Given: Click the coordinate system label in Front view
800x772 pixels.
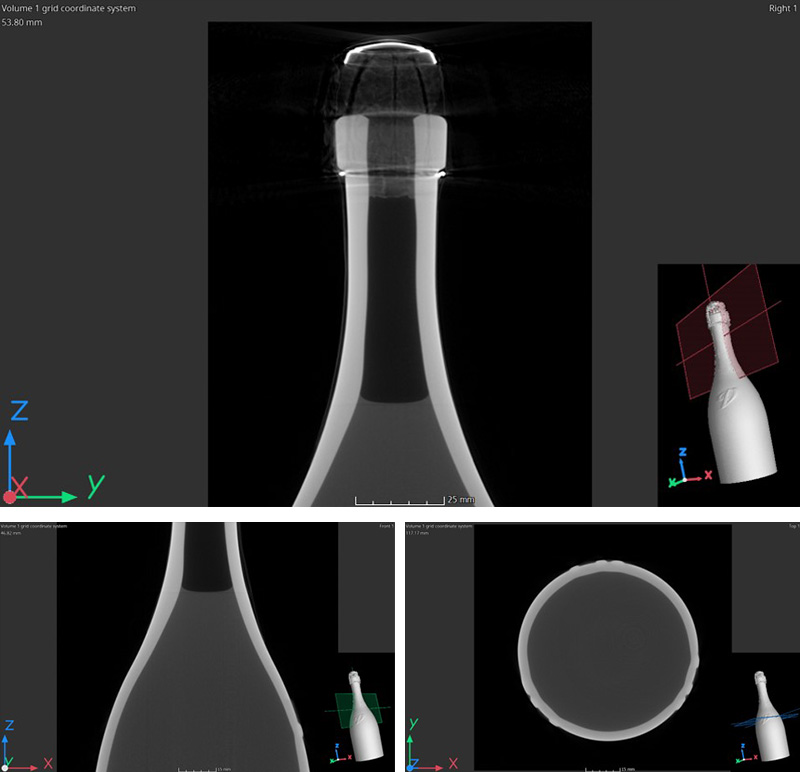Looking at the screenshot, I should (34, 526).
